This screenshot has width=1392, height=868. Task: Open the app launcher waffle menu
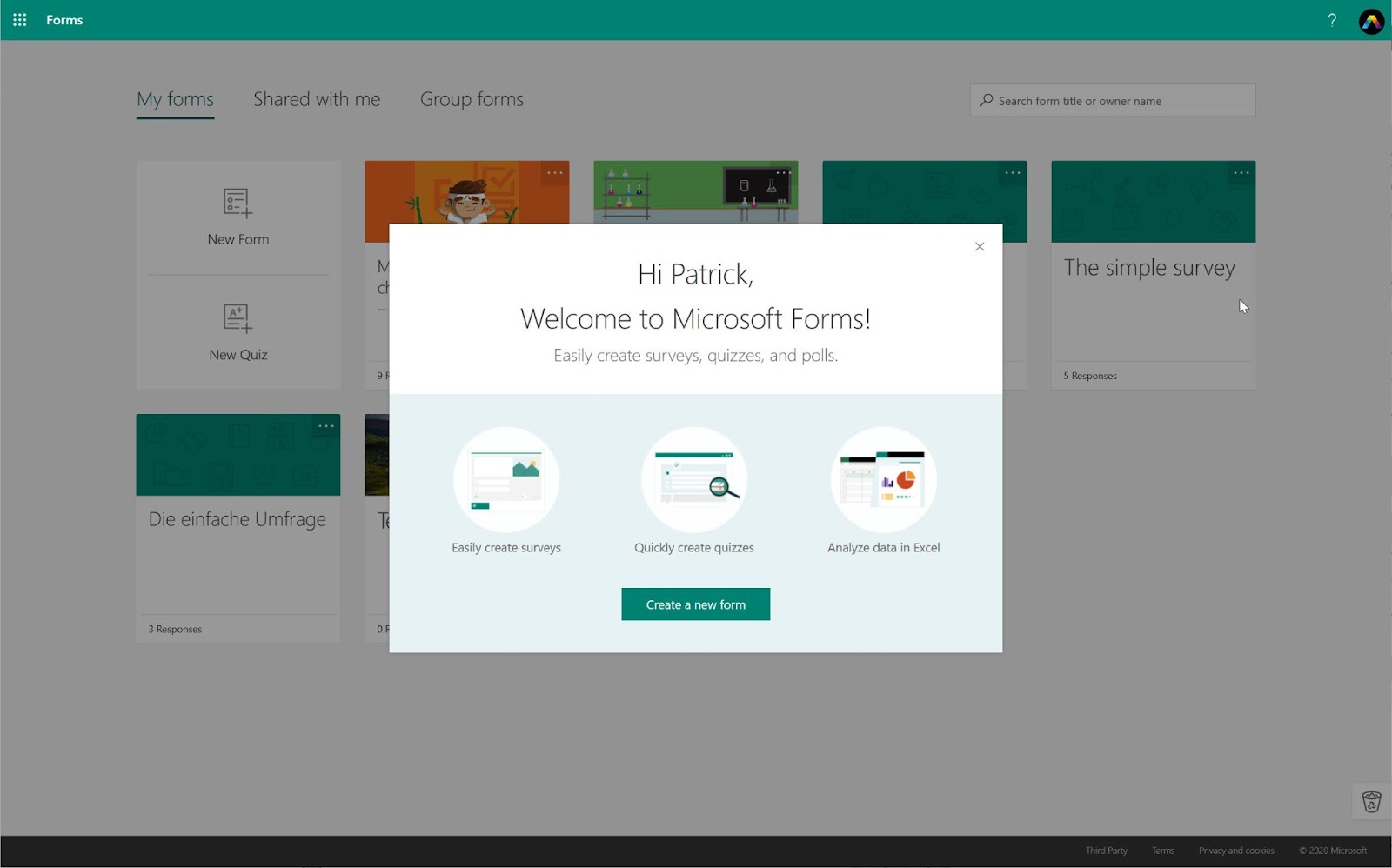point(20,19)
